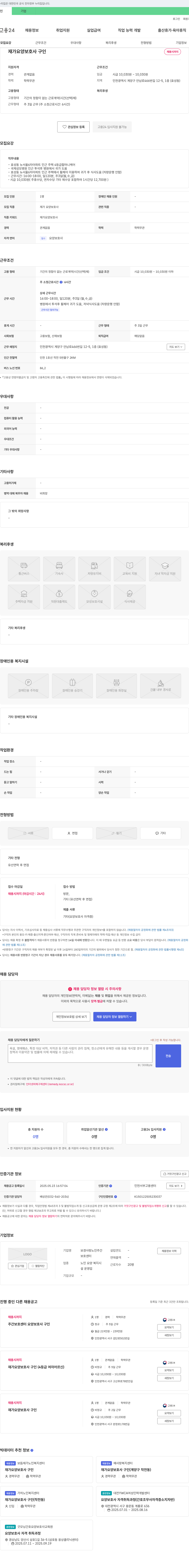The width and height of the screenshot is (189, 1568).
Task: Click info icon next to 고용24 입사지원
Action: [164, 1129]
